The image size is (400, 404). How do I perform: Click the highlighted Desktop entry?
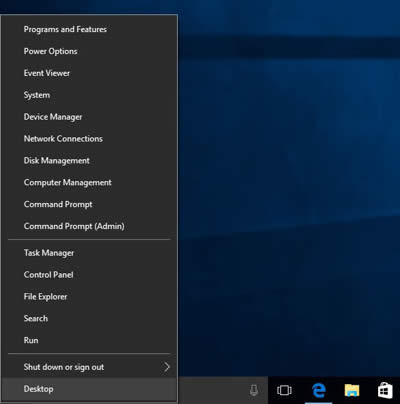pyautogui.click(x=89, y=389)
